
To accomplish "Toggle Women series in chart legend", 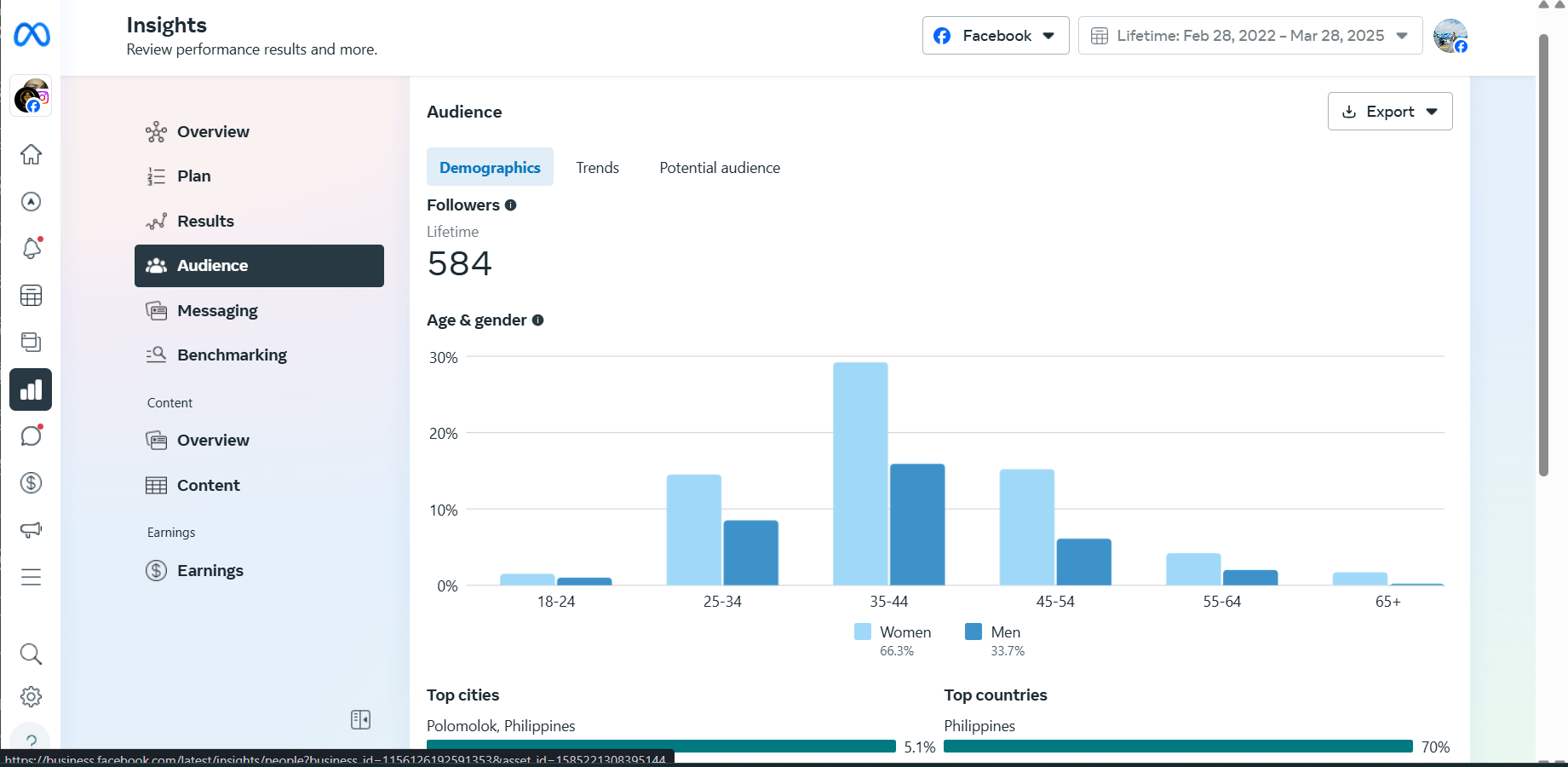I will [893, 632].
